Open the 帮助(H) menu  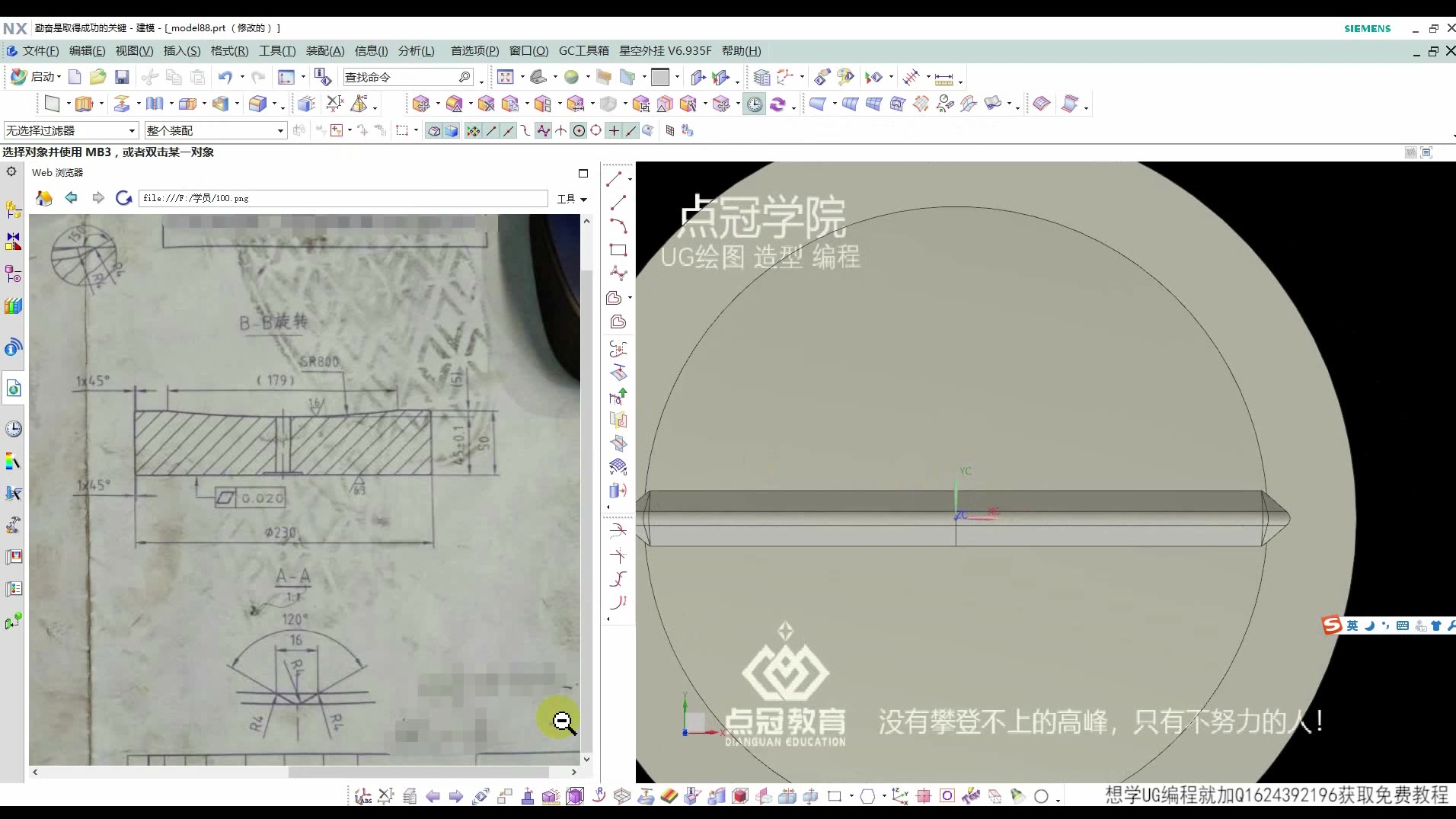pos(741,51)
